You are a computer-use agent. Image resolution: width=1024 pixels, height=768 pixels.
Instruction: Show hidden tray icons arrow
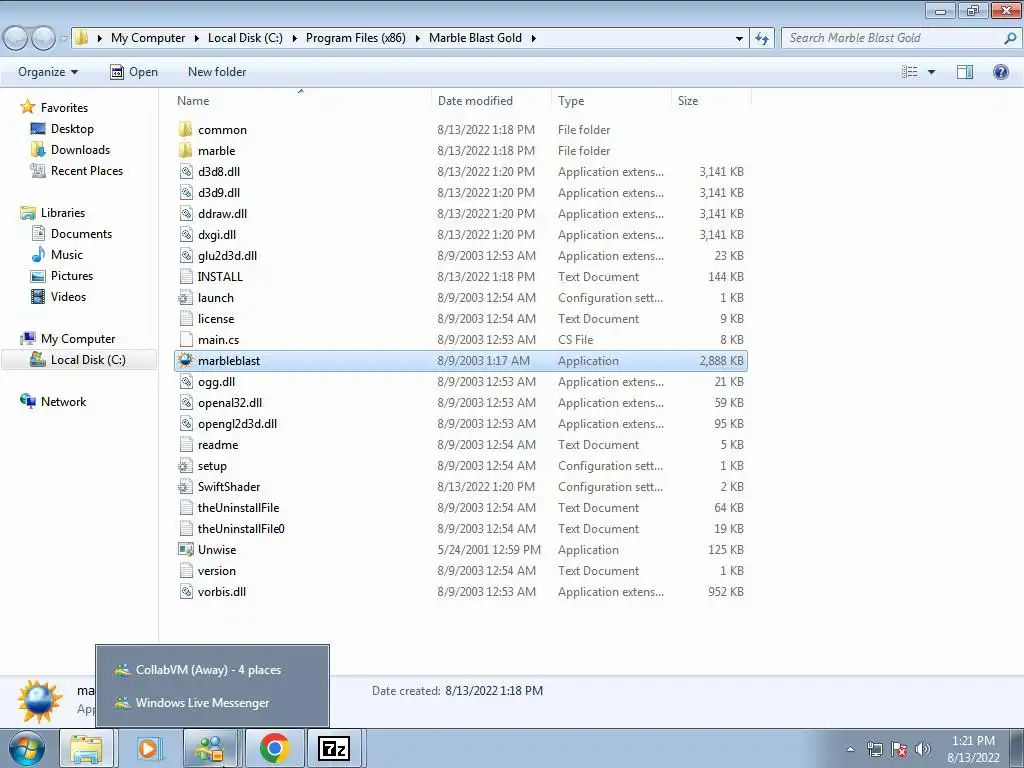click(x=850, y=749)
